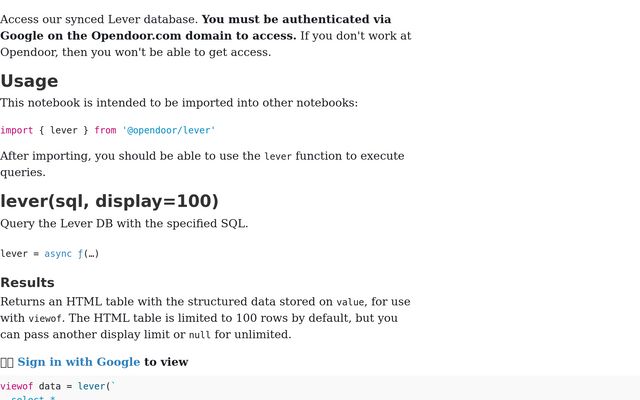Click the inline lever code in Usage paragraph
The image size is (640, 400).
[278, 157]
